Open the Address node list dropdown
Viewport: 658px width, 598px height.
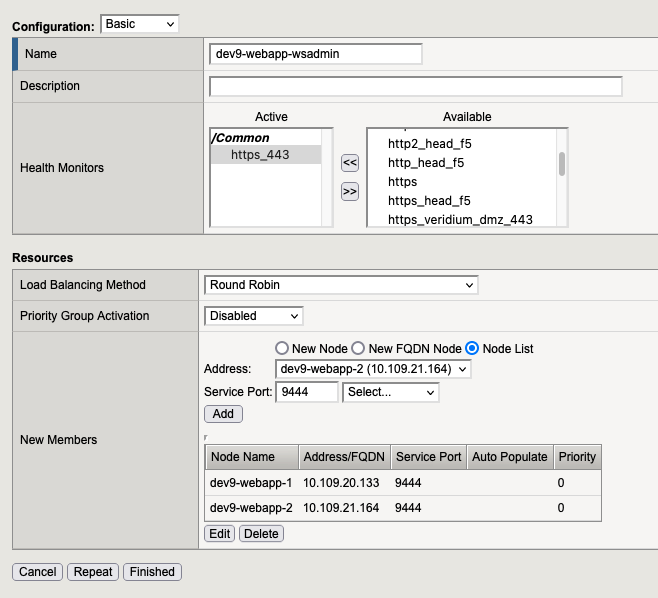tap(373, 370)
